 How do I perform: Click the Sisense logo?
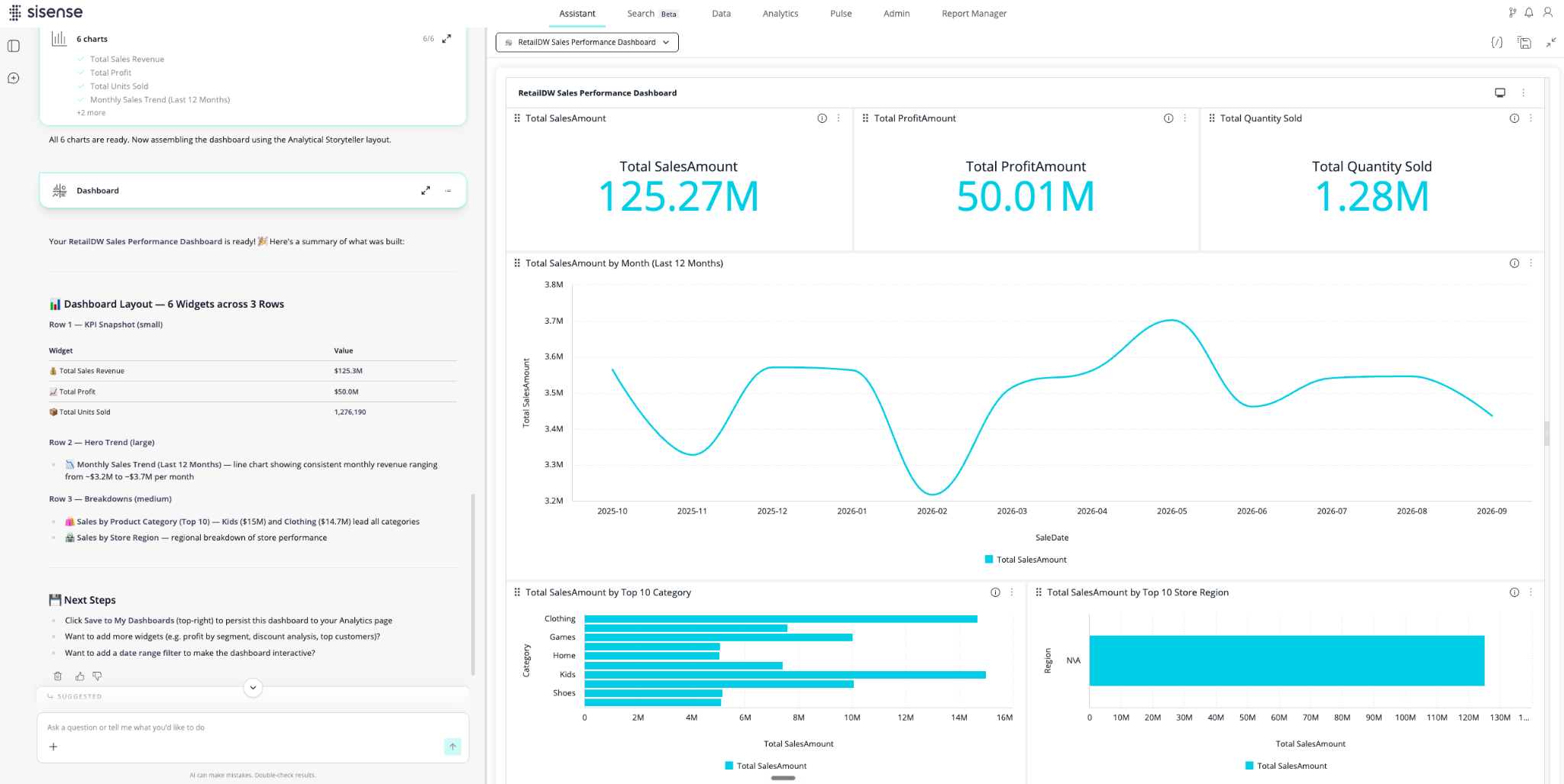[x=46, y=12]
